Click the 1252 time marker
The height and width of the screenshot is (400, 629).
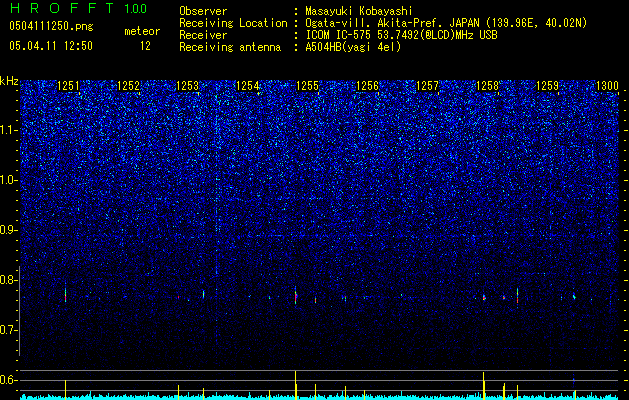128,85
